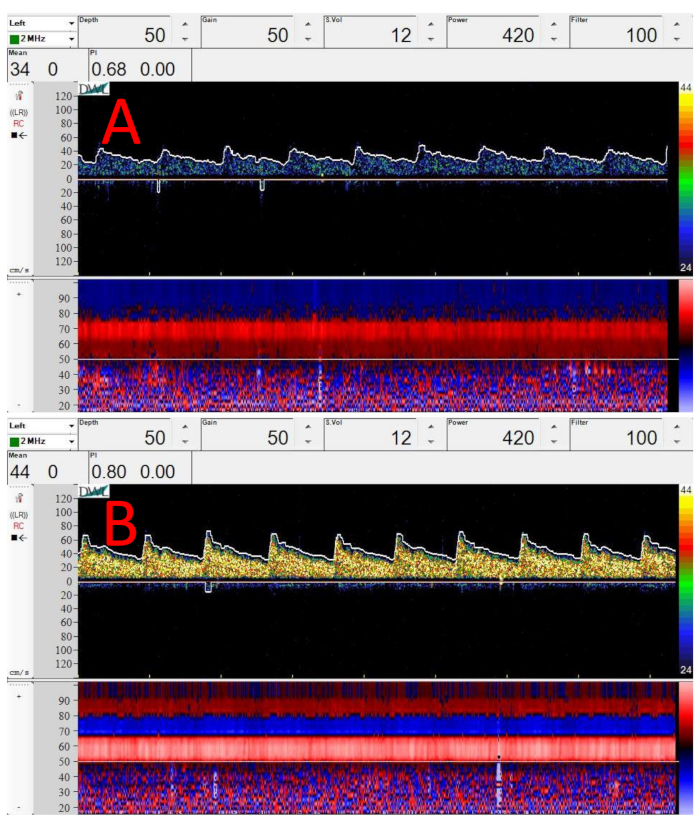Increase S.Vol with up arrow in panel B
This screenshot has width=700, height=829.
tap(430, 426)
